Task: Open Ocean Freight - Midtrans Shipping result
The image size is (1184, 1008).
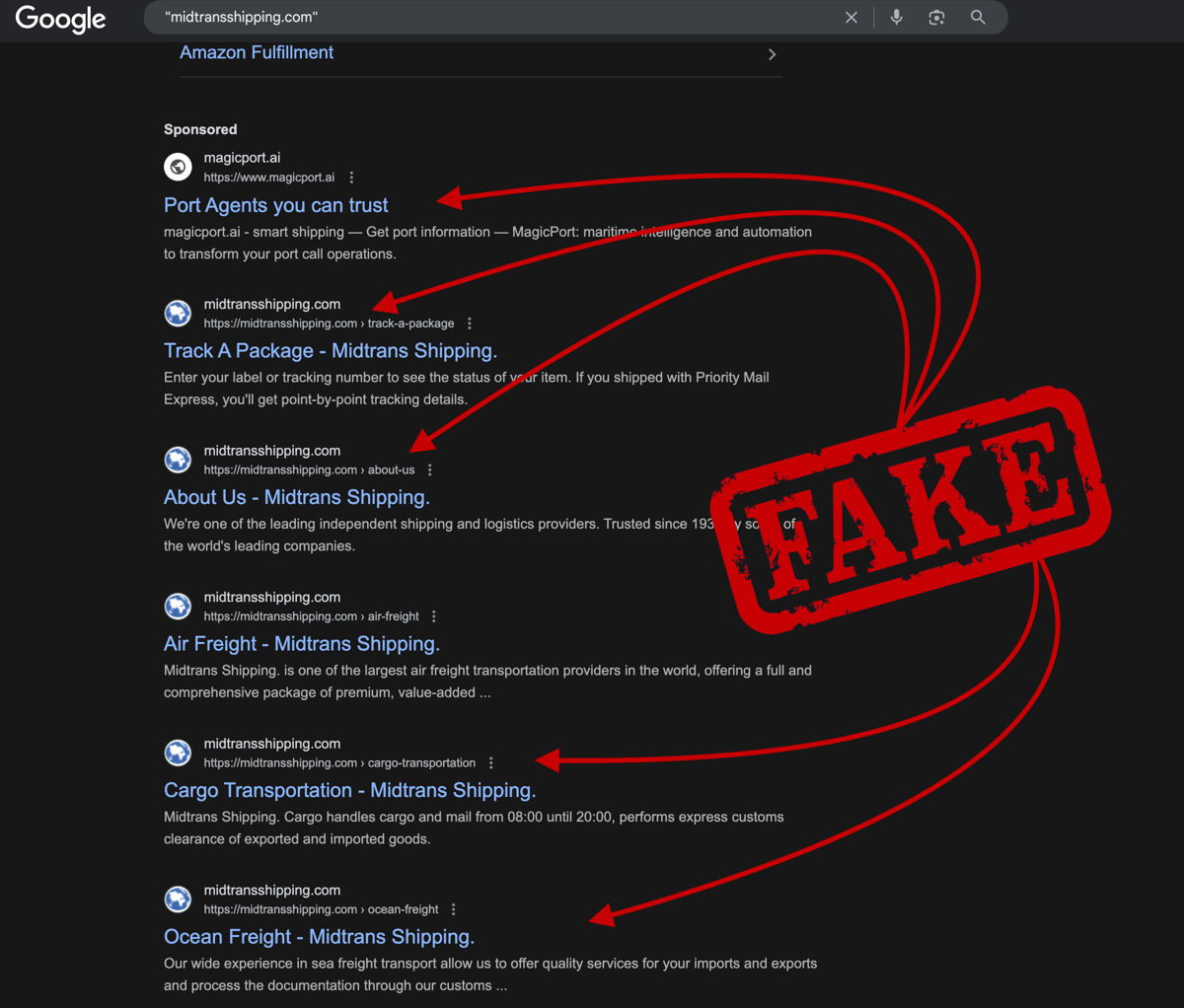Action: point(319,937)
